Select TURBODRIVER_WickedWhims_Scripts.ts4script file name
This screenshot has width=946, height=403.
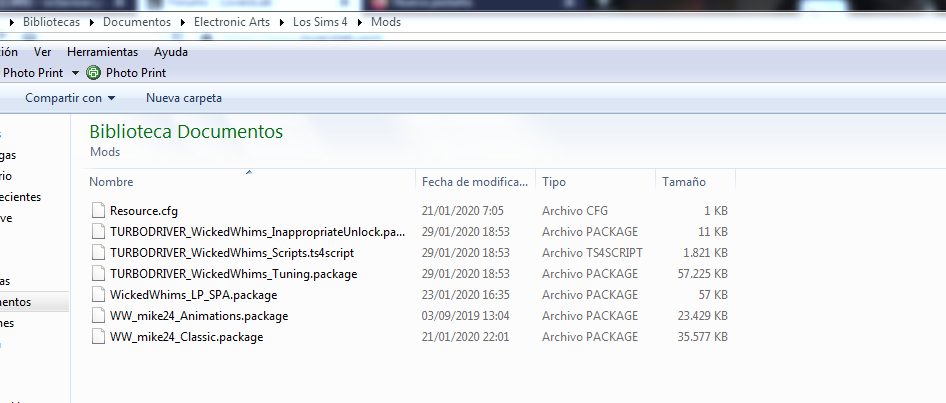pos(232,253)
